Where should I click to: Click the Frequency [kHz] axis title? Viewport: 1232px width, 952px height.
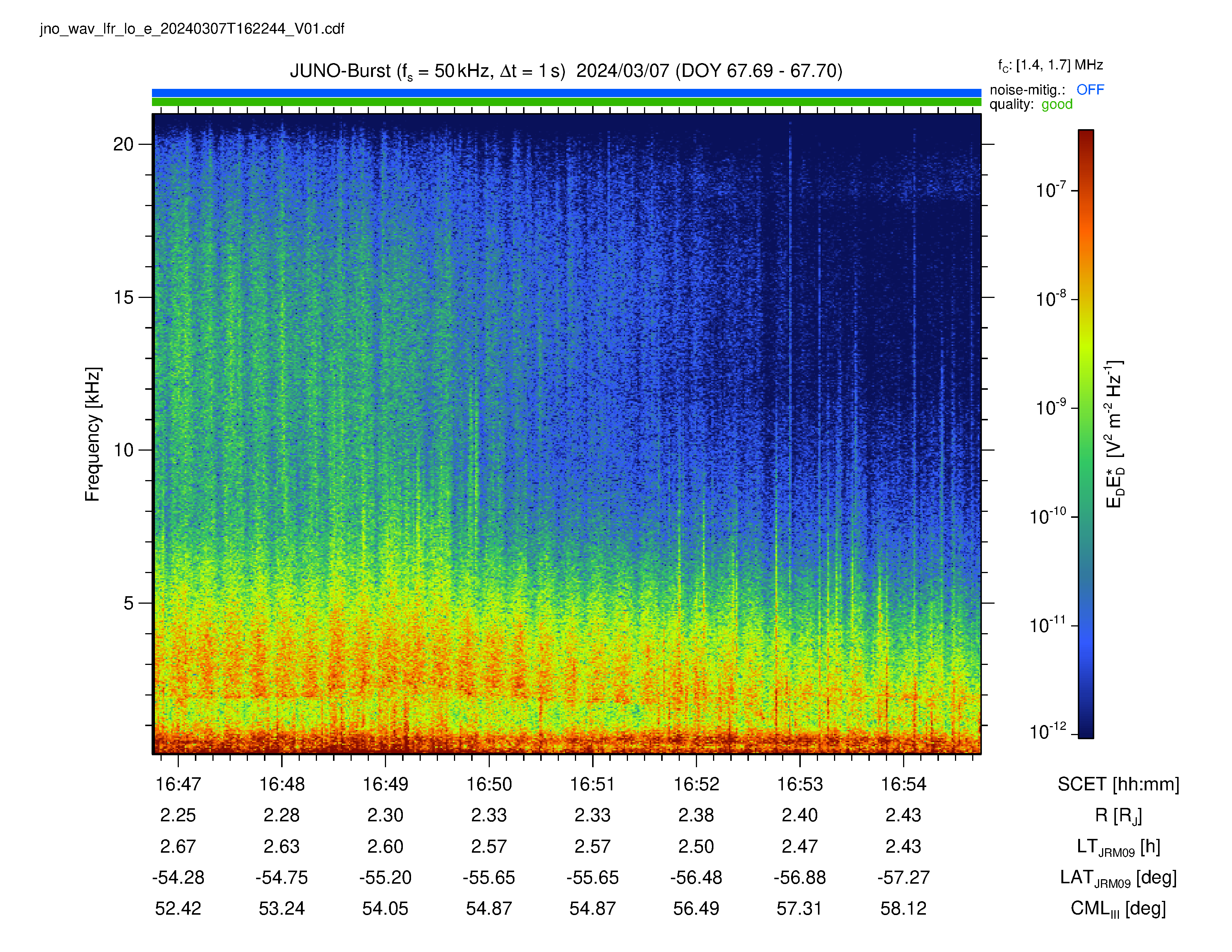tap(93, 434)
